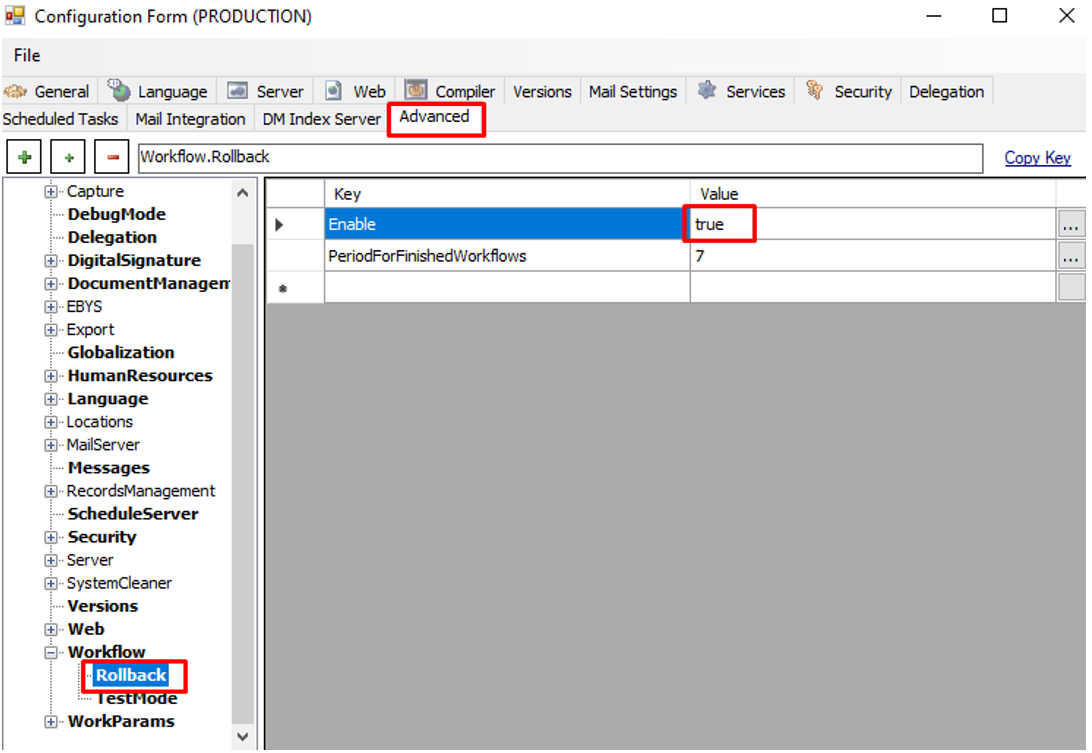Open the File menu
The height and width of the screenshot is (753, 1092).
coord(27,55)
